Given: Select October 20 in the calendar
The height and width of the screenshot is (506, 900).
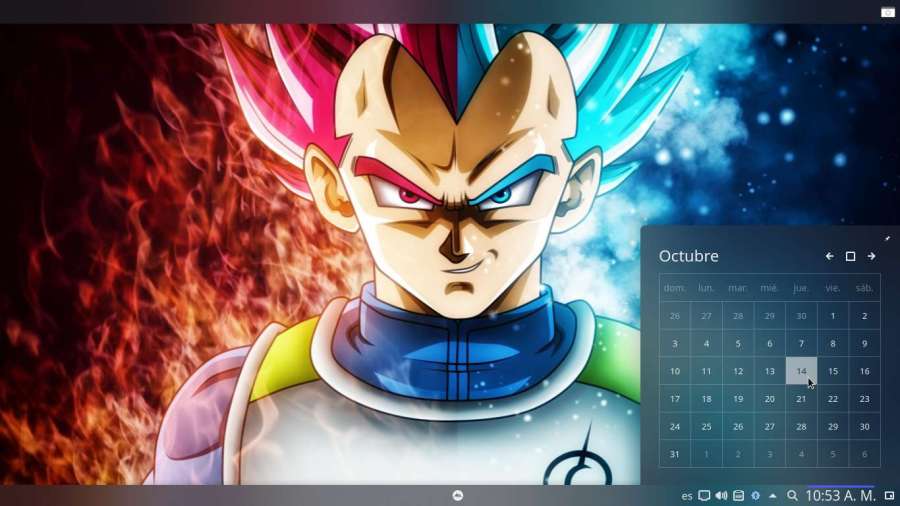Looking at the screenshot, I should [769, 399].
